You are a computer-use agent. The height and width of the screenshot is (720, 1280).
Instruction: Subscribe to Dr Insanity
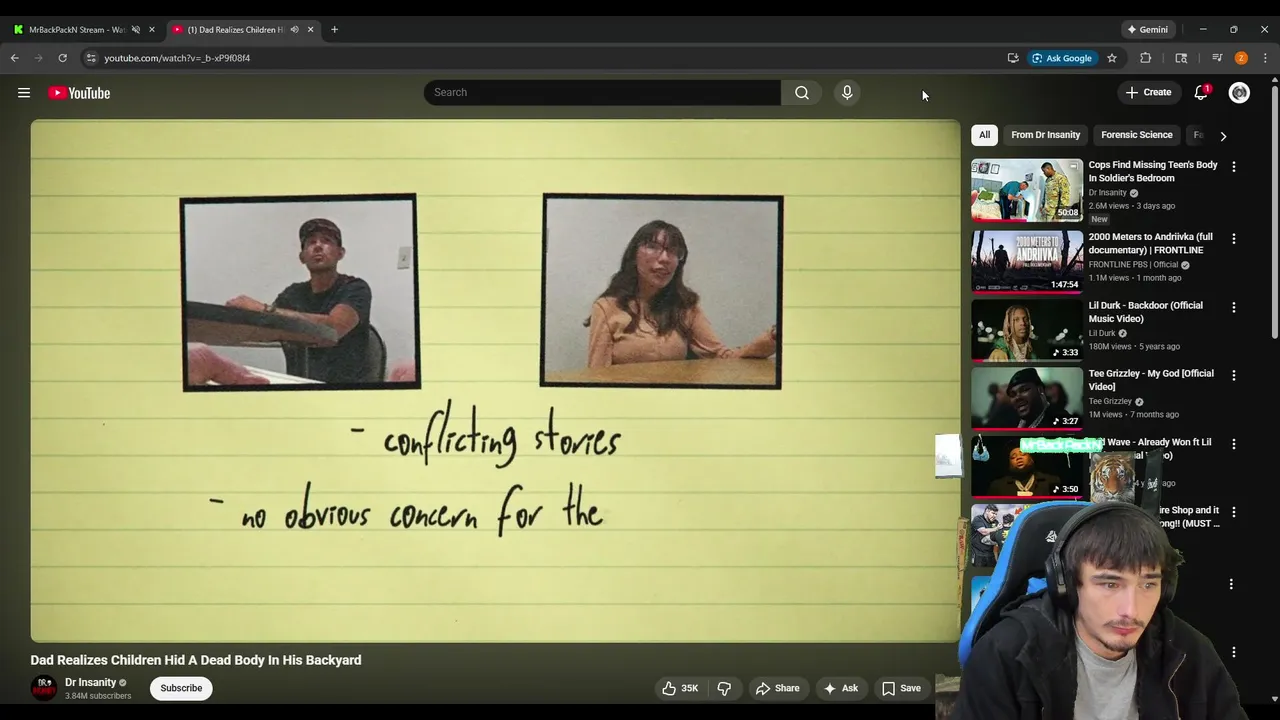[x=181, y=688]
